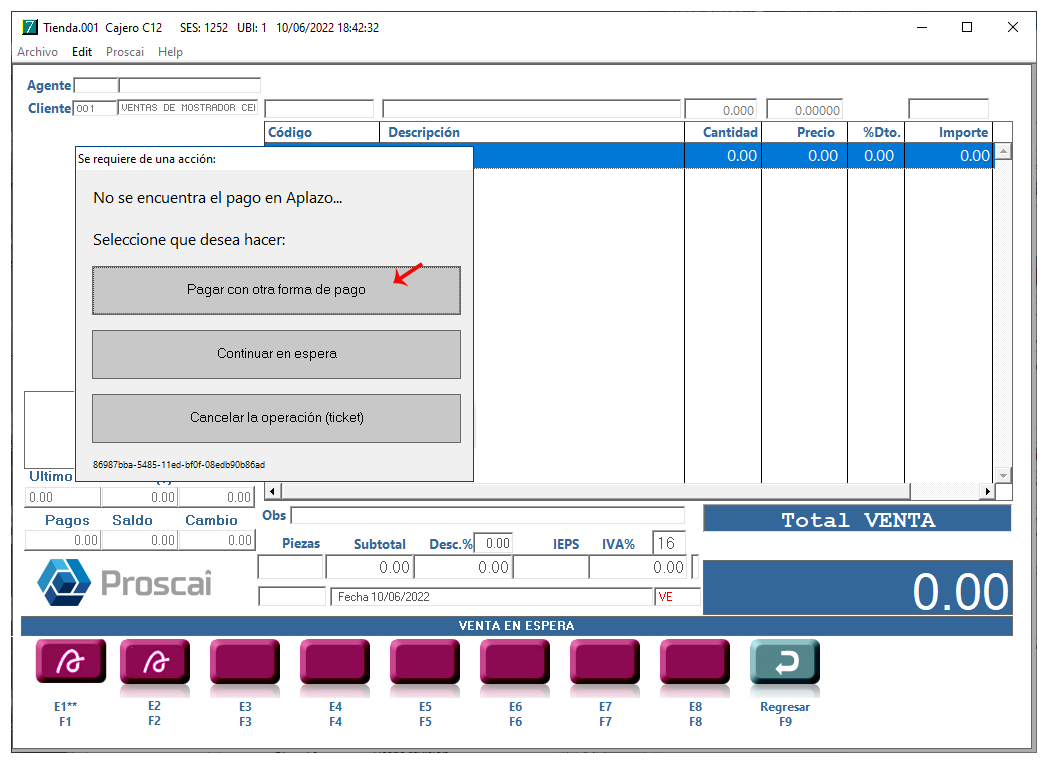Open the Archivo menu
Image resolution: width=1050 pixels, height=764 pixels.
(38, 52)
